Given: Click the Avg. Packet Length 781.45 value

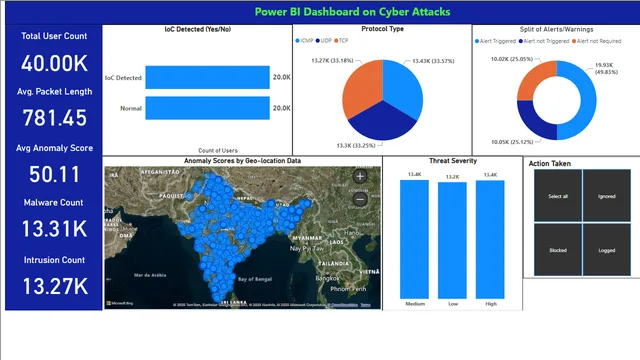Looking at the screenshot, I should point(54,118).
